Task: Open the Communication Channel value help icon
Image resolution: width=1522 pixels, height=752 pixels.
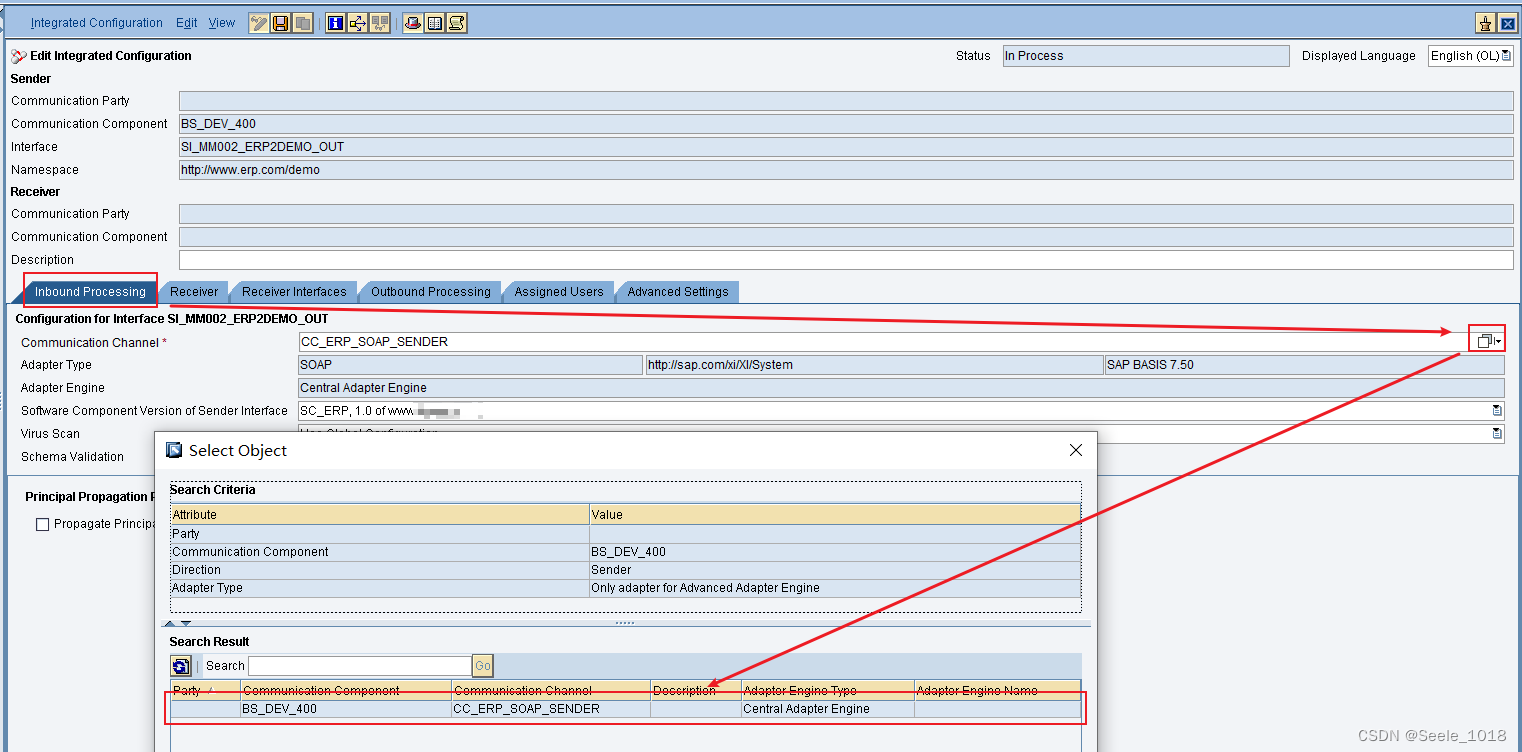Action: [1487, 341]
